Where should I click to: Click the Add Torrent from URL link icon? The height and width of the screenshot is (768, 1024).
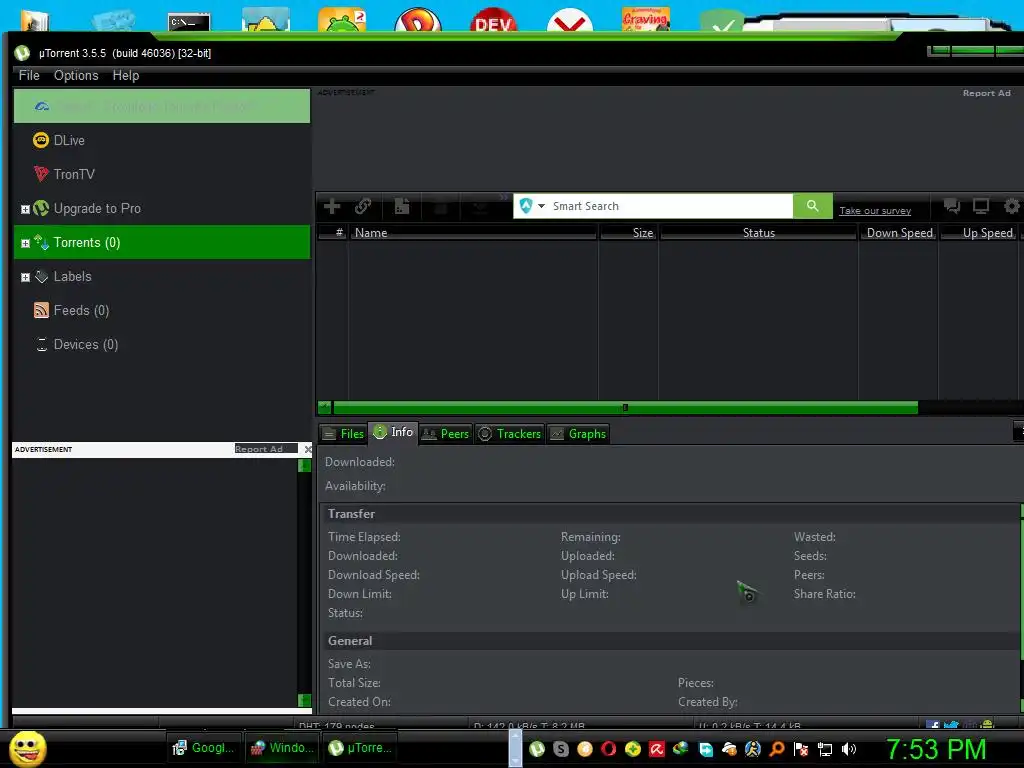tap(363, 206)
